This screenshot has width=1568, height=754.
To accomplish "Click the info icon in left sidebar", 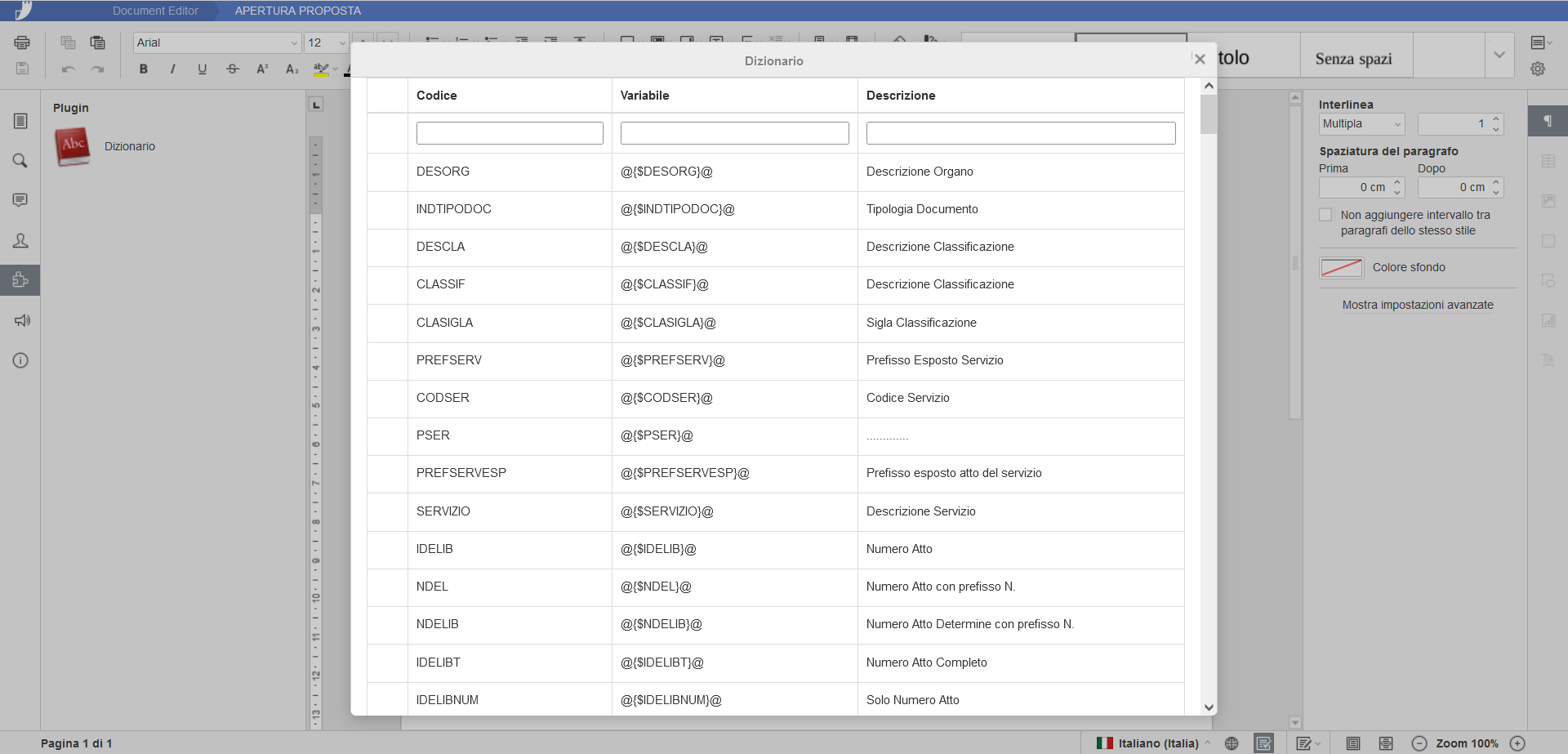I will point(20,360).
